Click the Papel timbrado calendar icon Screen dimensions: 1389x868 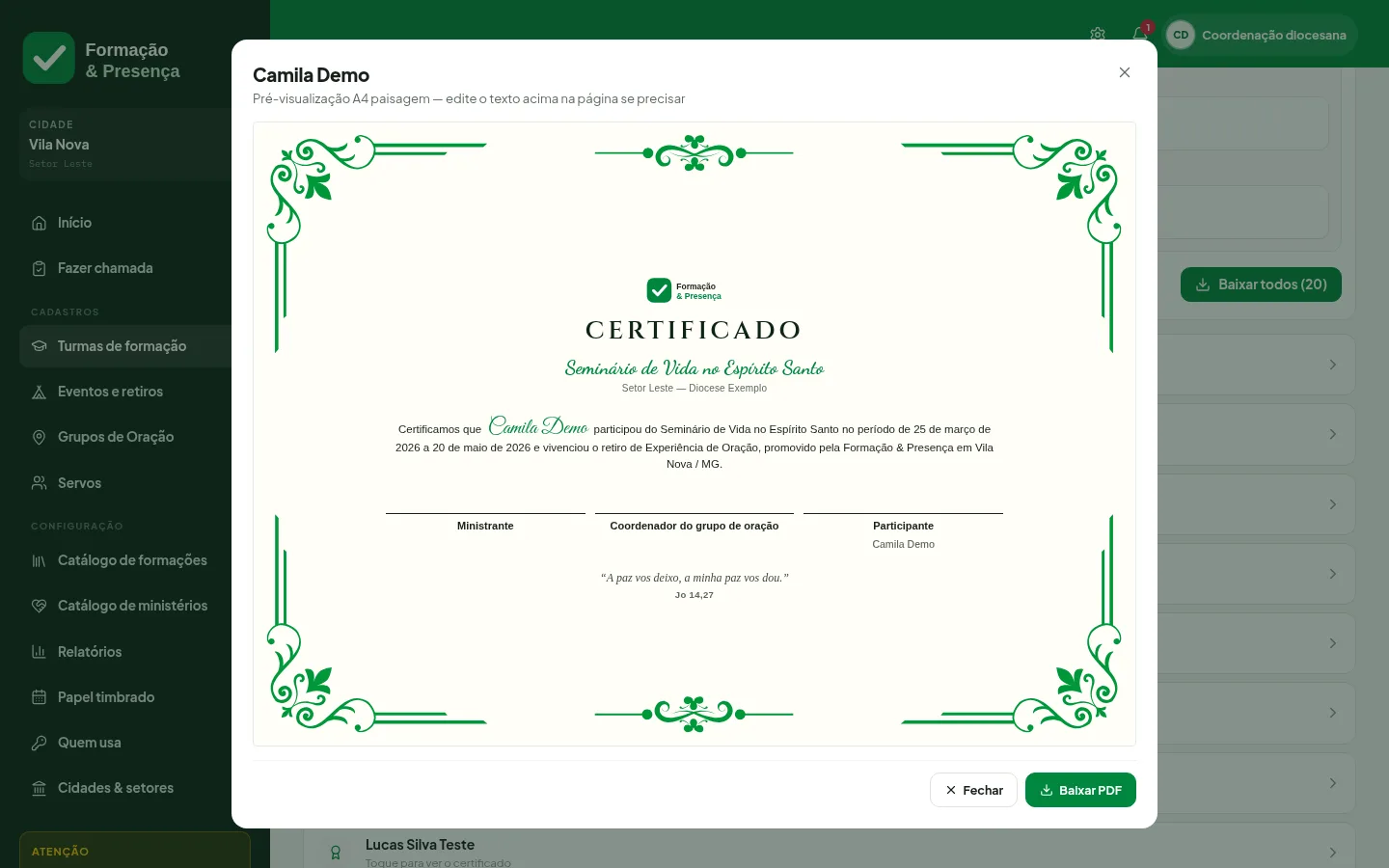point(40,697)
